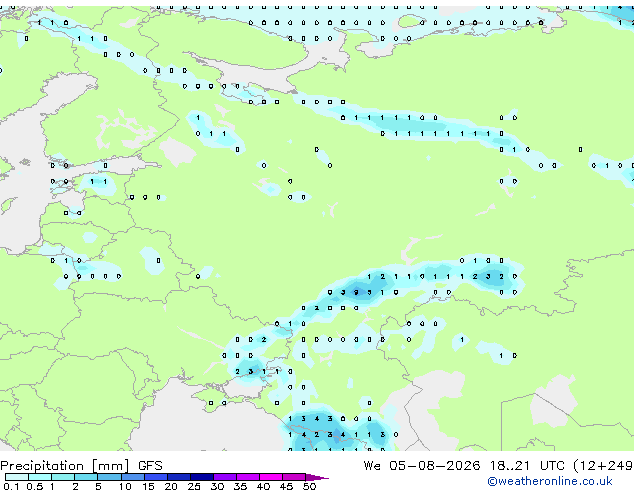634x490 pixels.
Task: Click the 0.1–0.5 mm palest legend swatch
Action: tap(17, 477)
